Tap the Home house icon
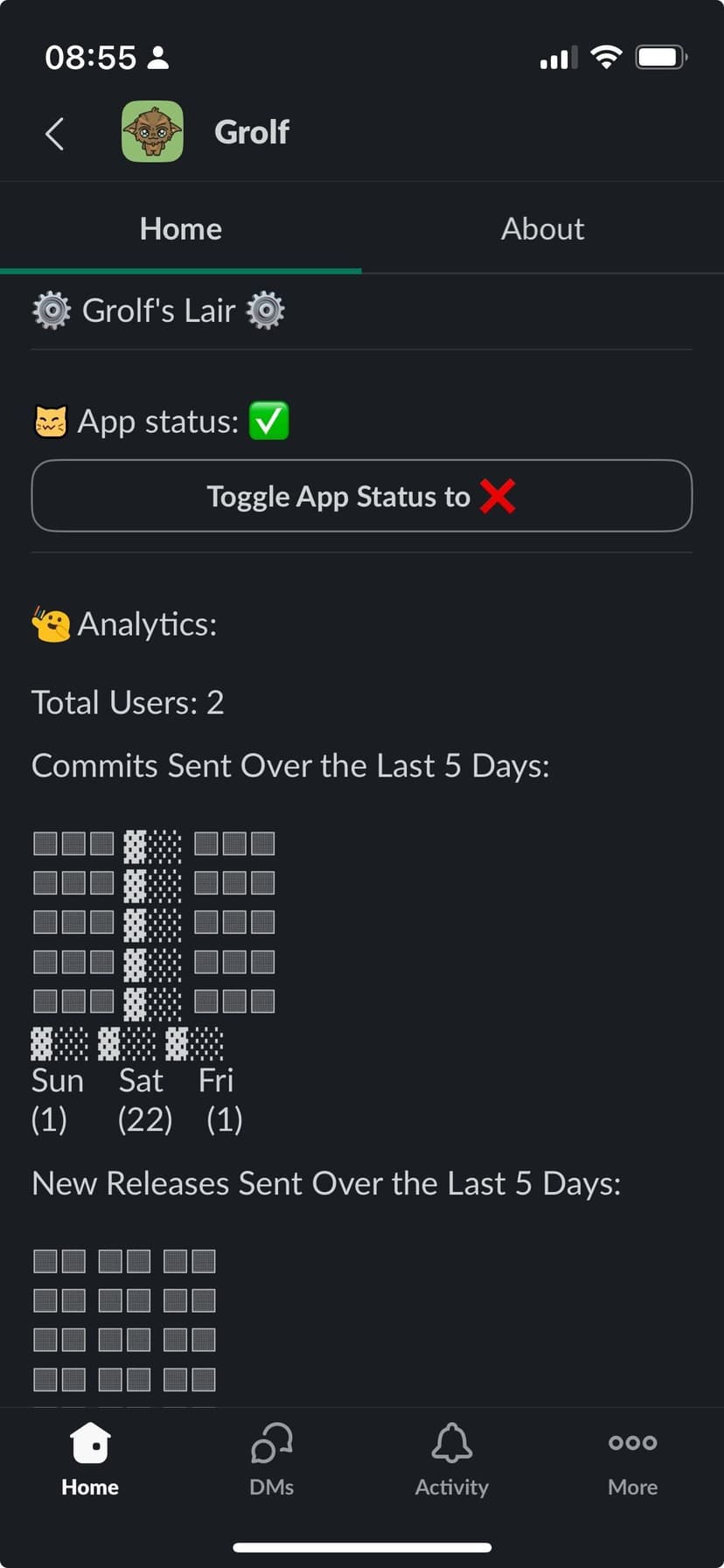This screenshot has height=1568, width=724. (x=90, y=1442)
